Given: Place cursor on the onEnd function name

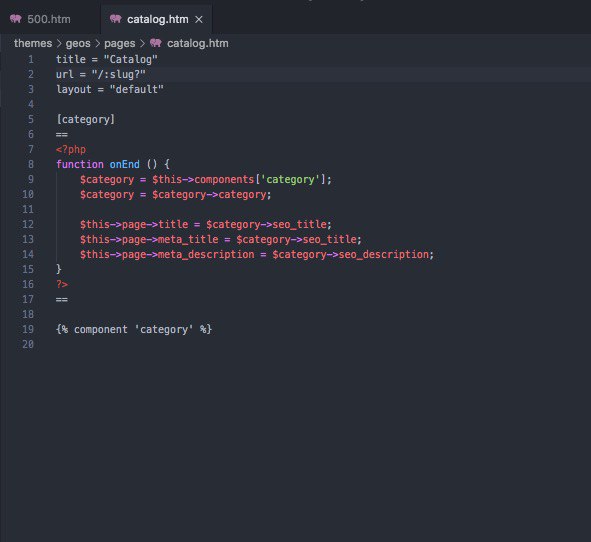Looking at the screenshot, I should click(124, 164).
